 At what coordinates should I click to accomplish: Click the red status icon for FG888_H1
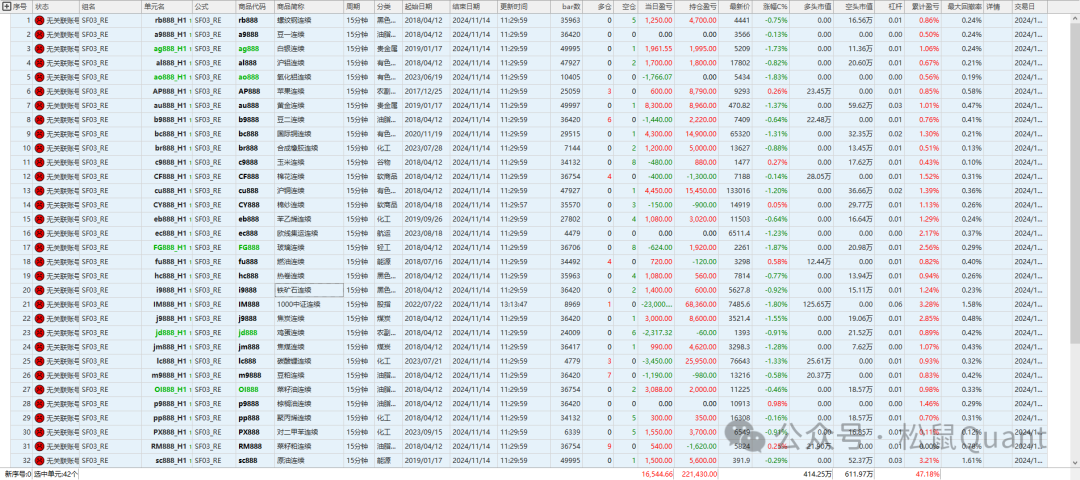click(x=39, y=247)
